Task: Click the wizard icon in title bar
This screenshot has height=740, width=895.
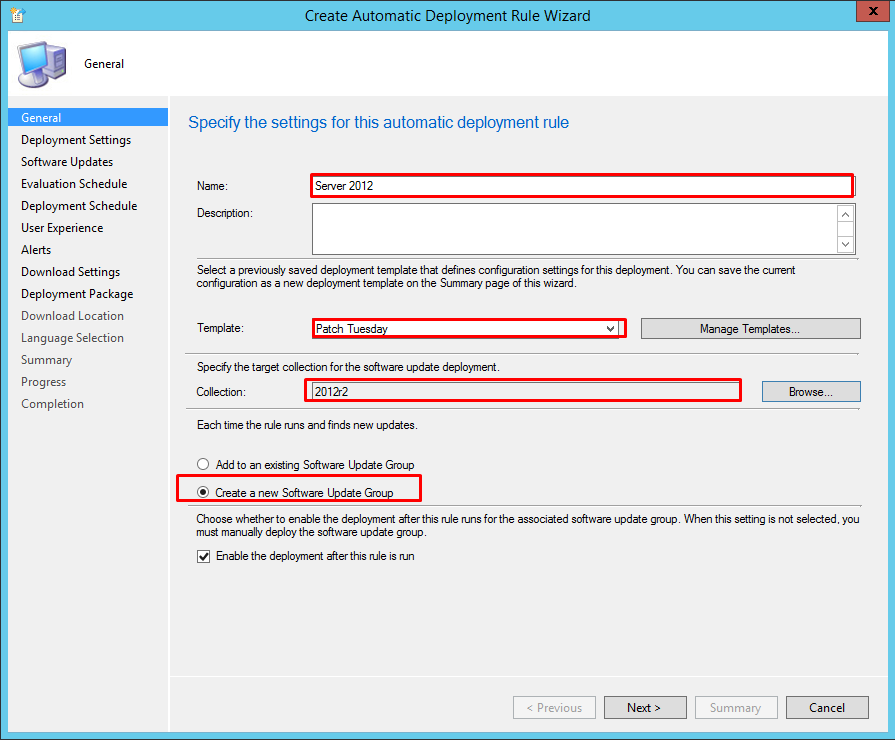Action: (17, 15)
